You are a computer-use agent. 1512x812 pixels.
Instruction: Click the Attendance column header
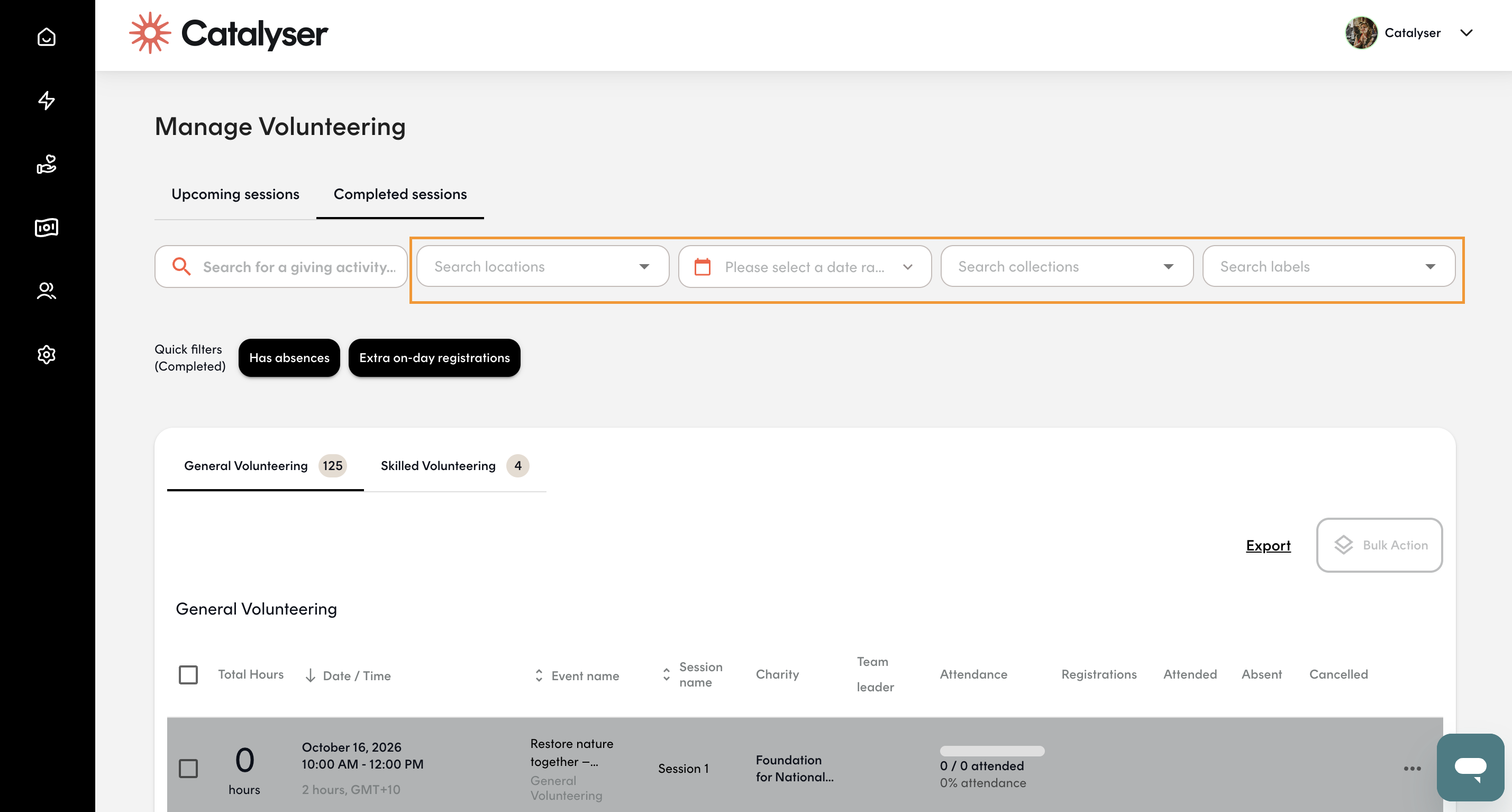974,674
